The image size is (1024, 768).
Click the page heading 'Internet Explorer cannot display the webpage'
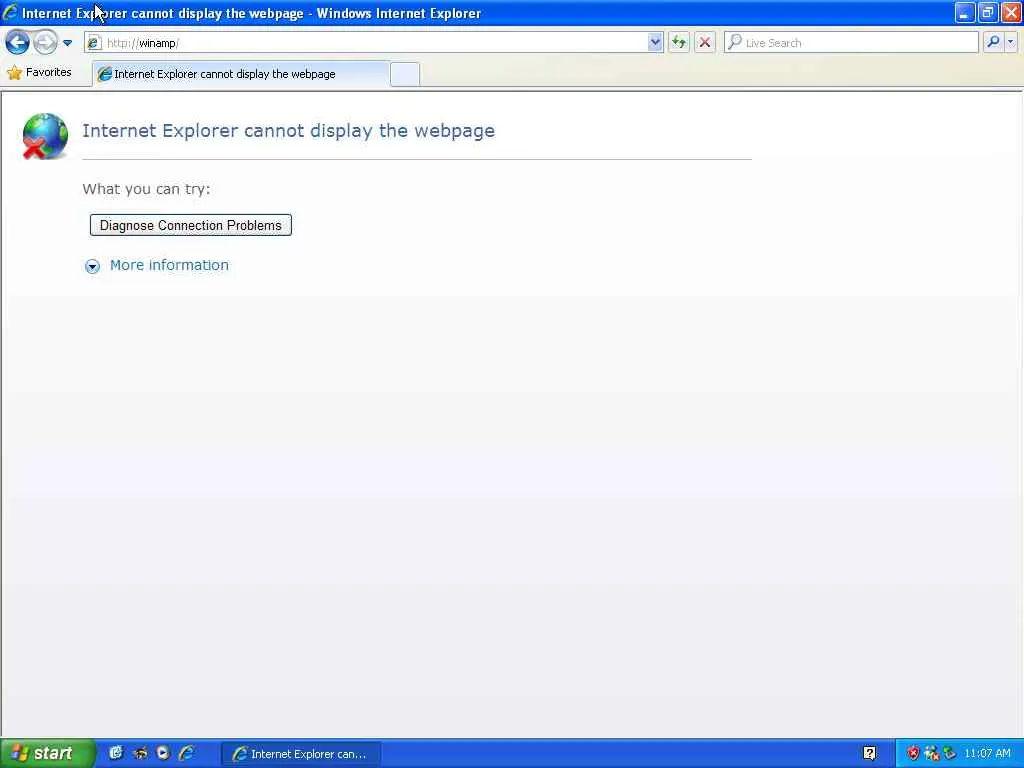(x=289, y=131)
